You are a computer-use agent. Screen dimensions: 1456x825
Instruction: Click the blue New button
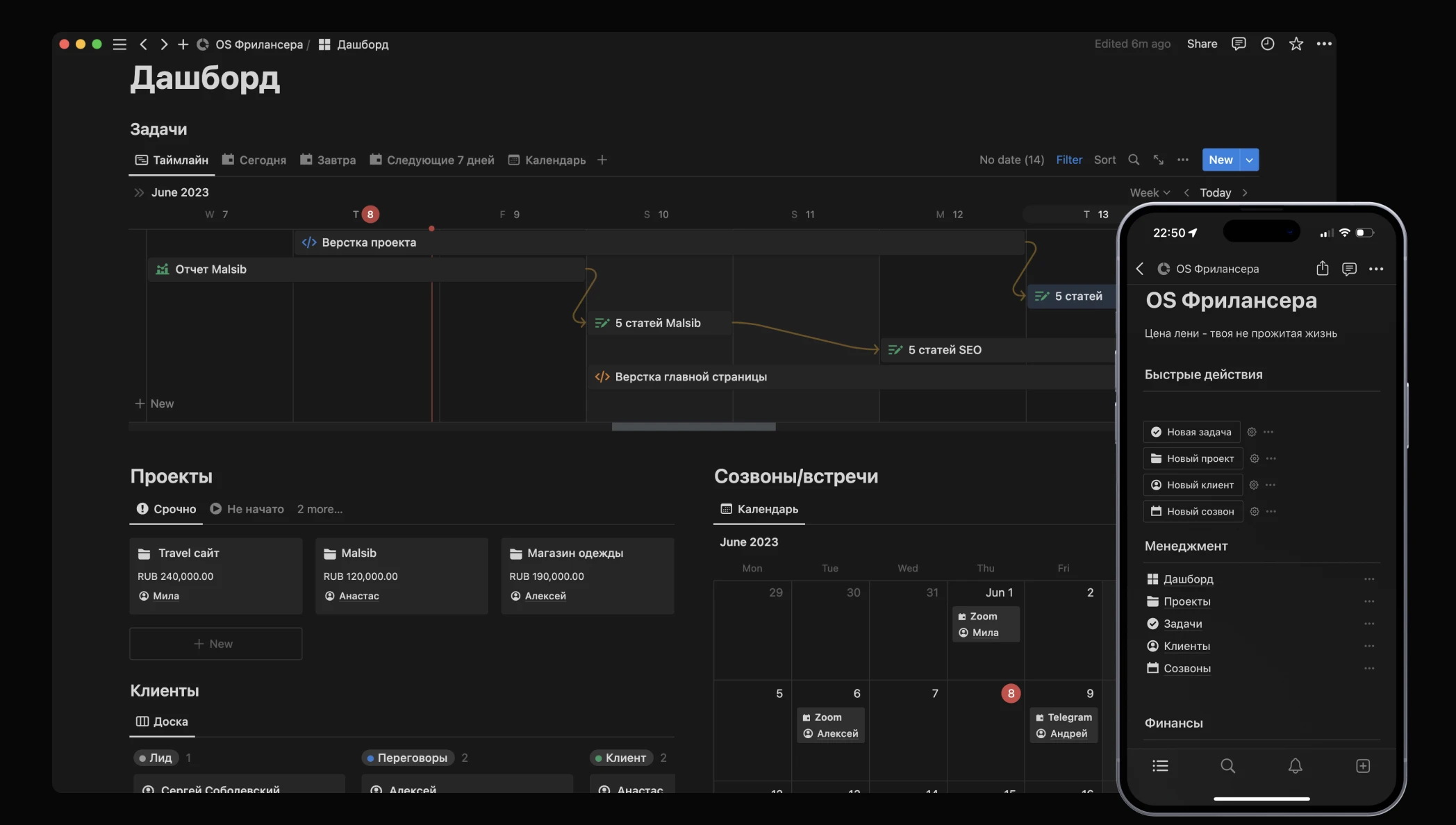tap(1221, 160)
